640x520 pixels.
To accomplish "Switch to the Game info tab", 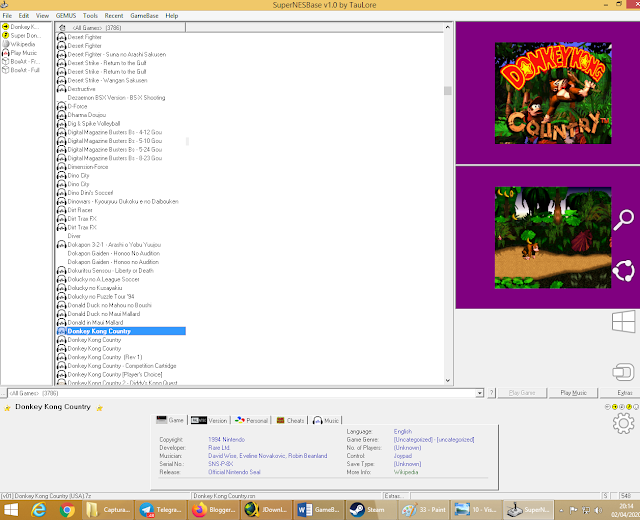I will [171, 420].
